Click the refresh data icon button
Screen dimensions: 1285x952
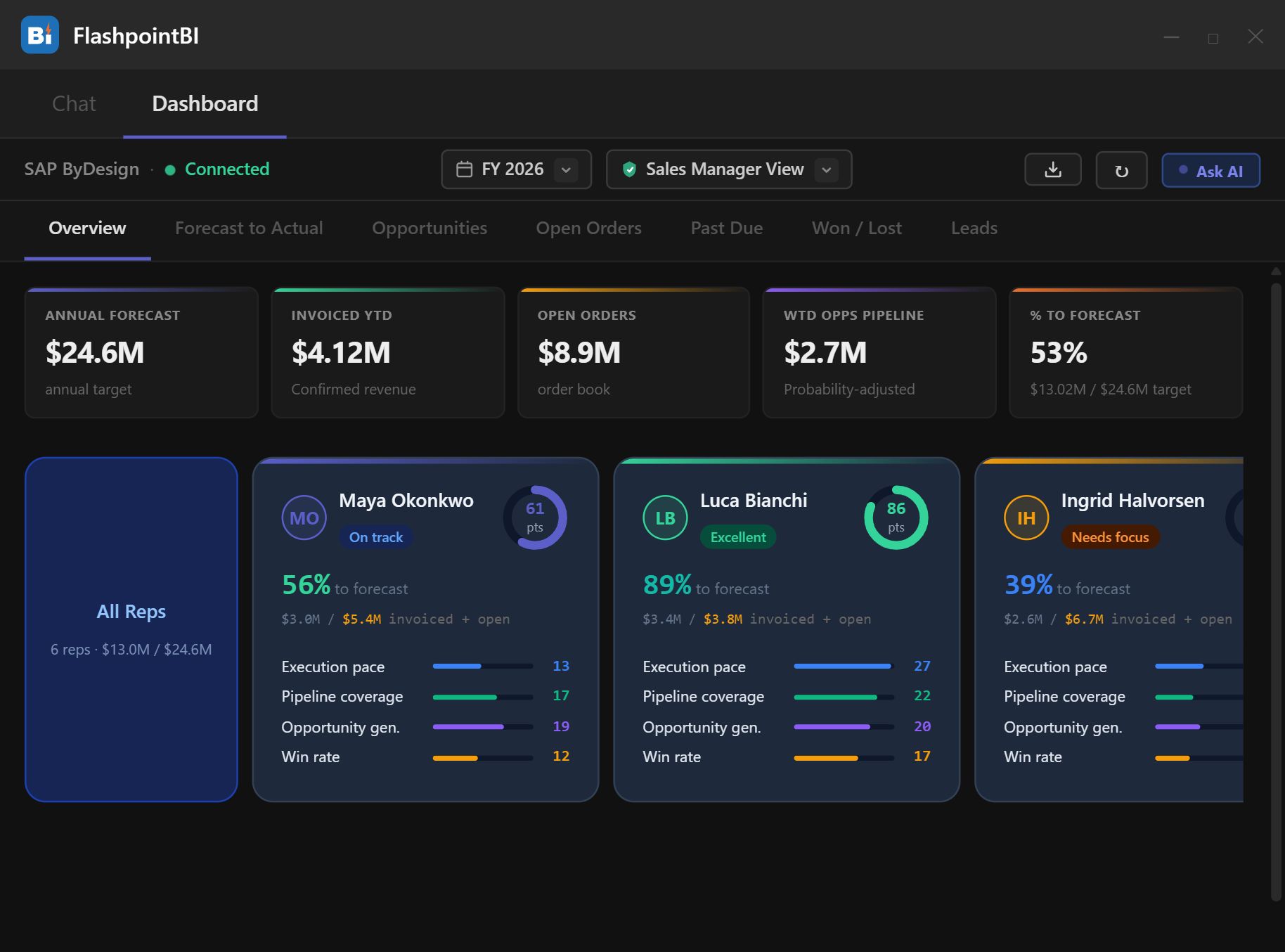click(1121, 170)
